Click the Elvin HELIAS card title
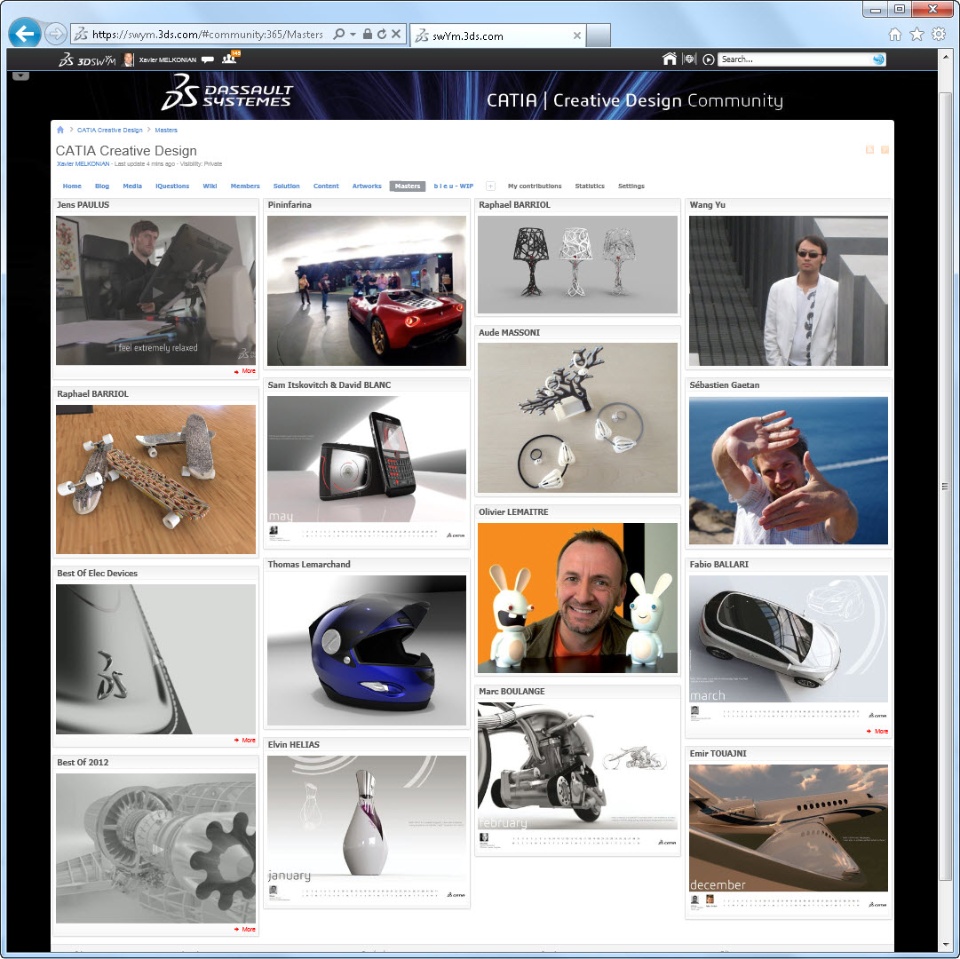The width and height of the screenshot is (960, 959). (x=293, y=745)
